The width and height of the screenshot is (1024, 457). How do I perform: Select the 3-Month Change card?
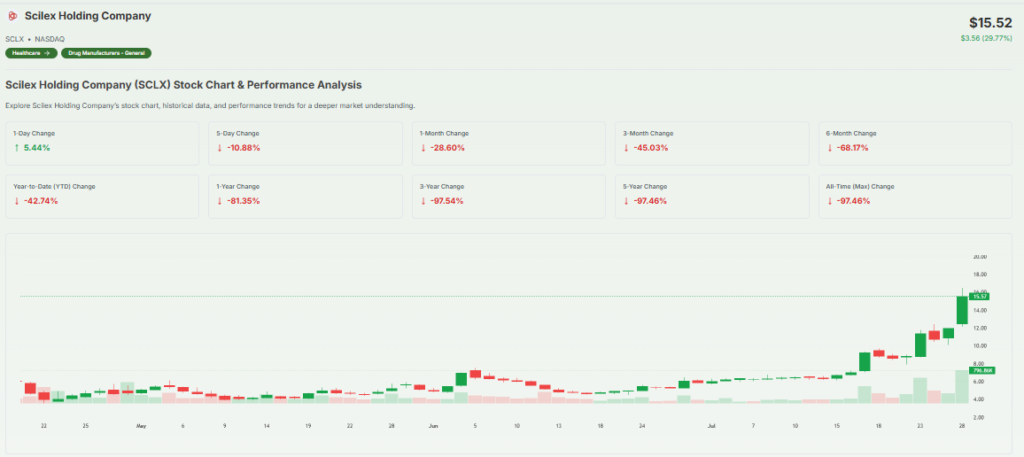click(x=712, y=143)
